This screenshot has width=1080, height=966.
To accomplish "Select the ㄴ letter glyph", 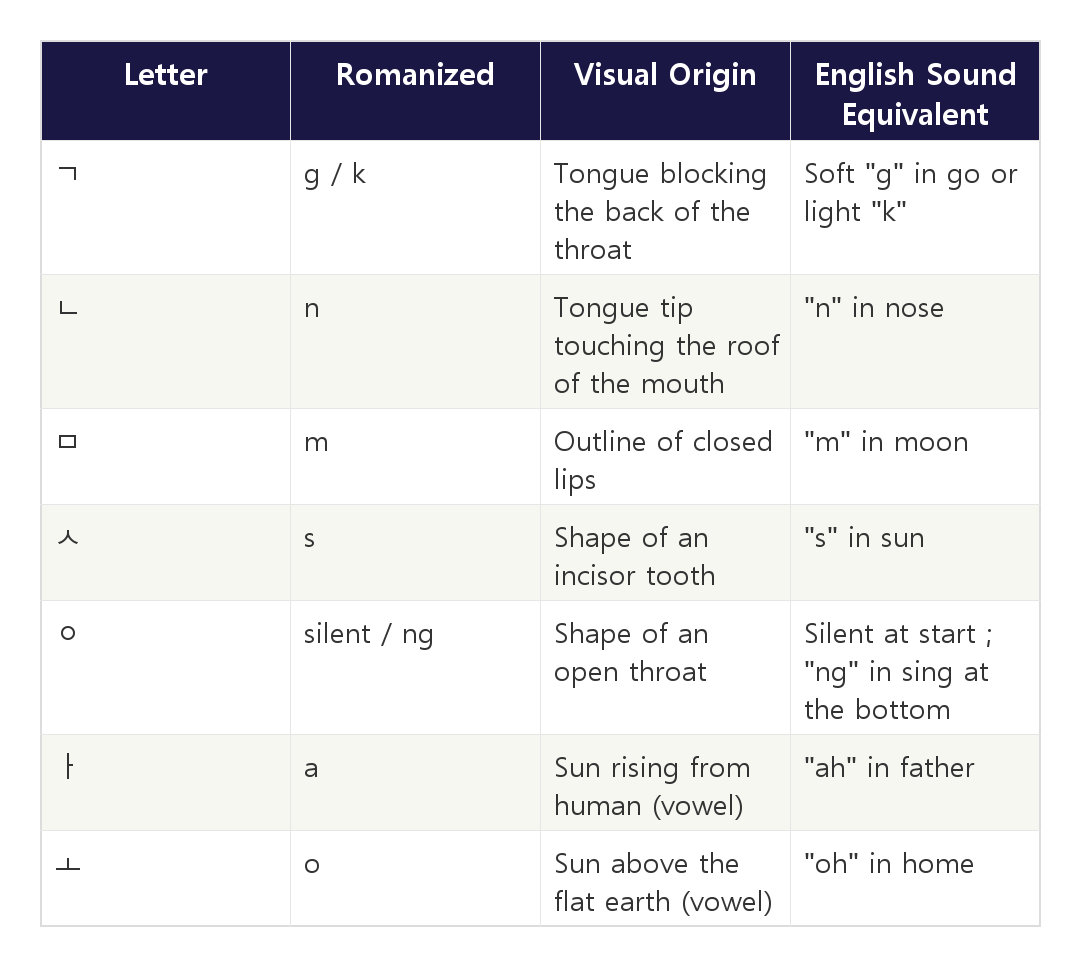I will (68, 307).
